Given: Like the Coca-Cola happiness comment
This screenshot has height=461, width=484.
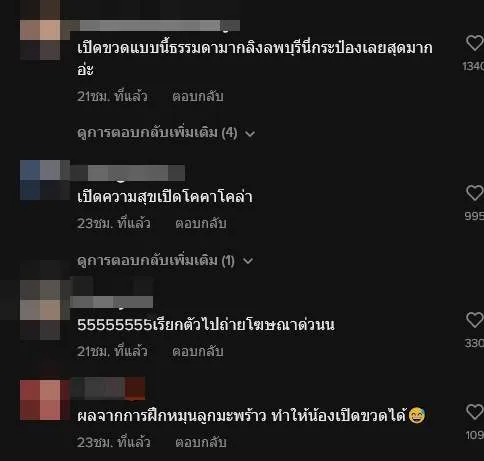Looking at the screenshot, I should click(x=475, y=193).
